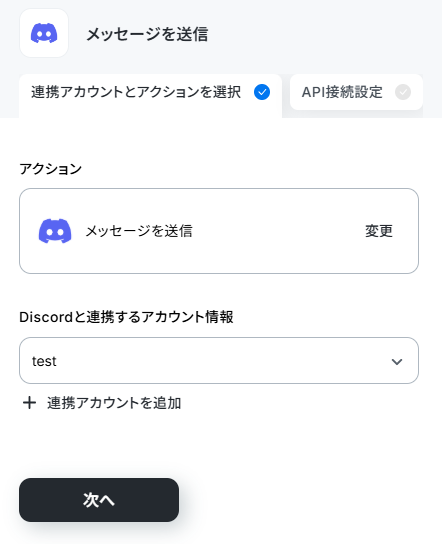
Task: Open the test account dropdown
Action: pyautogui.click(x=219, y=361)
